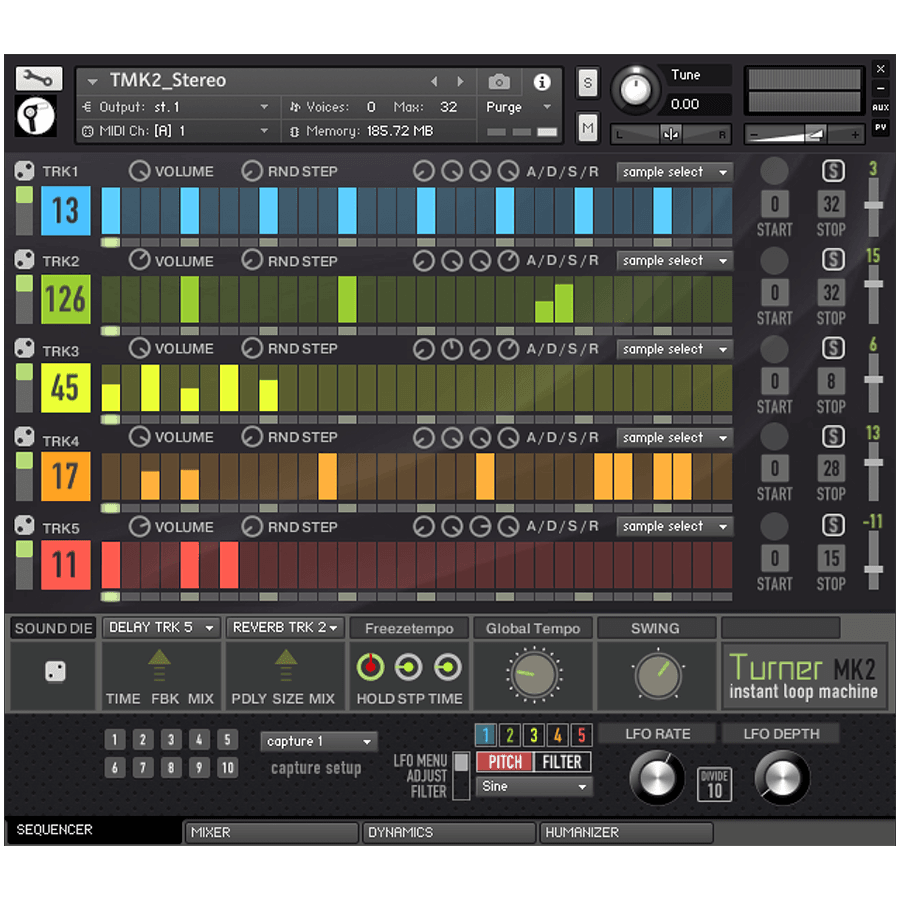Click the delay TIME FBK MIX arrow icon
Viewport: 900px width, 900px height.
point(159,666)
